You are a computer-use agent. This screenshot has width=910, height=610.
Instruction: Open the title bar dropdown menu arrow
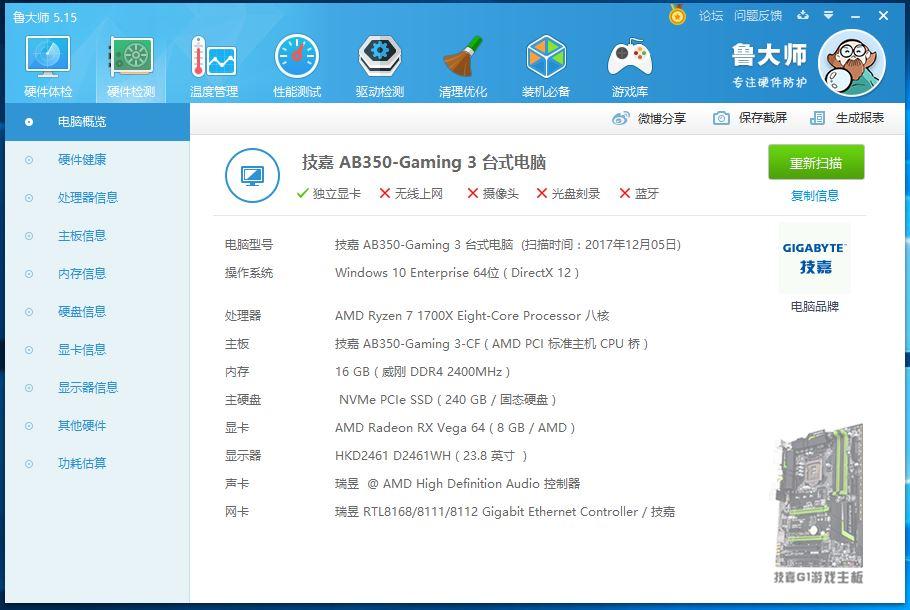pyautogui.click(x=829, y=16)
